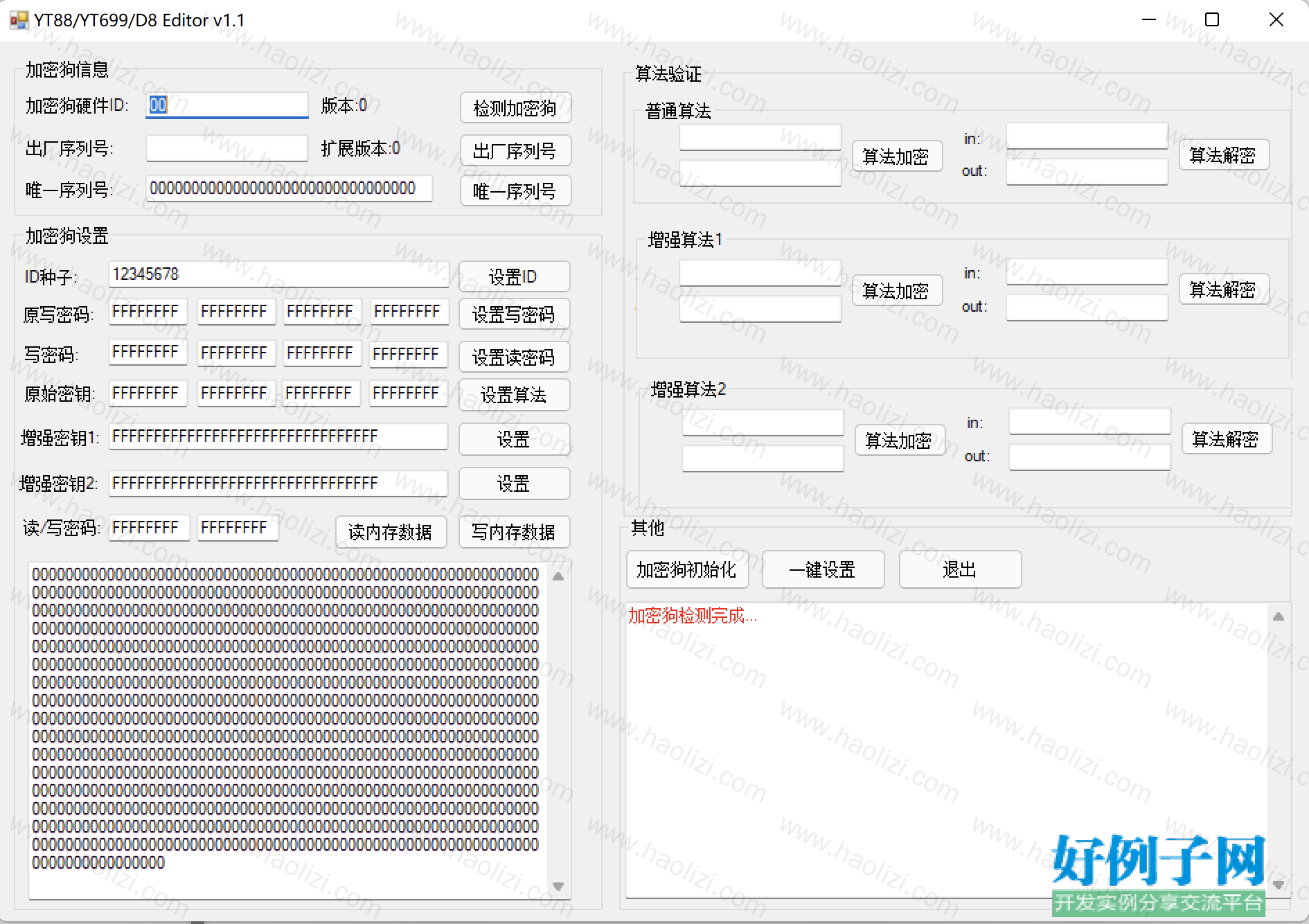Click the 版本:0 label
Image resolution: width=1309 pixels, height=924 pixels.
tap(344, 105)
